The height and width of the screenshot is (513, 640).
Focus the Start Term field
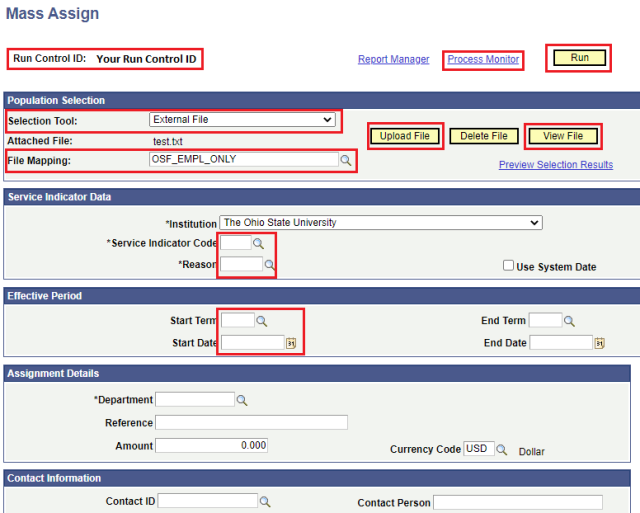pos(238,320)
